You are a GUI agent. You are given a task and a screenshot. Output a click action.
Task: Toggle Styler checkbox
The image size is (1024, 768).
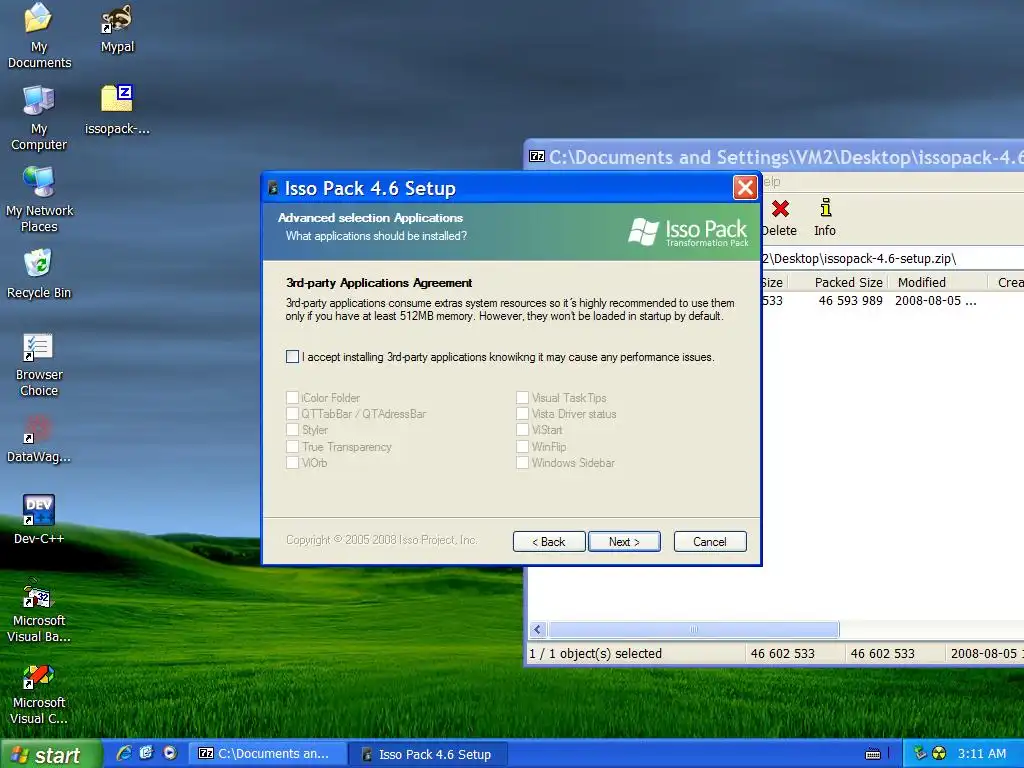pyautogui.click(x=293, y=430)
